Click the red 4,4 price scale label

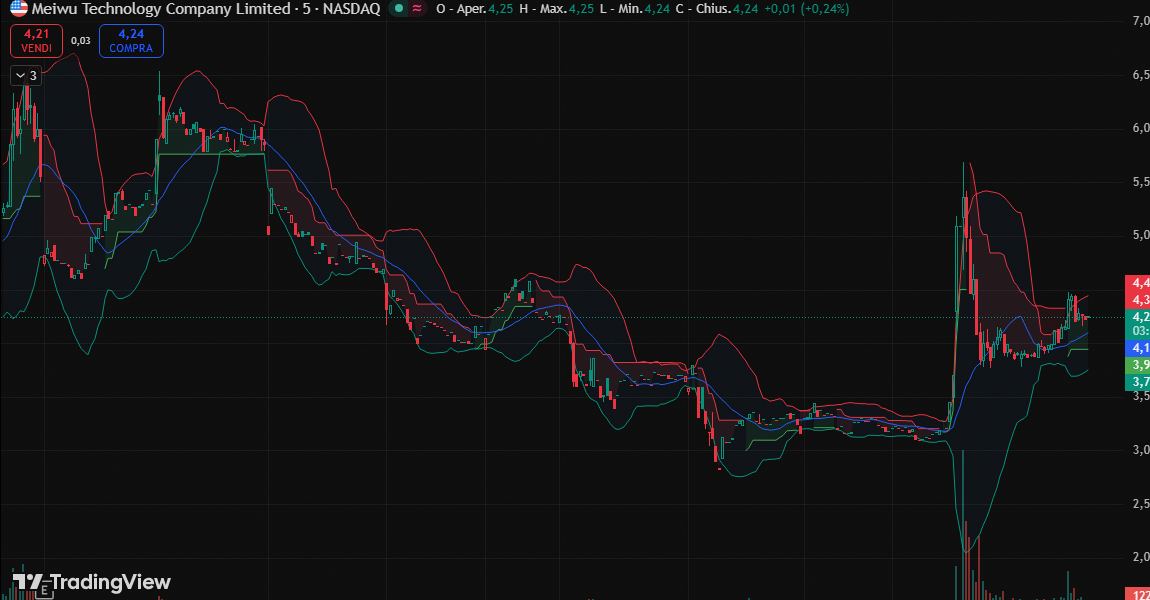click(1138, 283)
